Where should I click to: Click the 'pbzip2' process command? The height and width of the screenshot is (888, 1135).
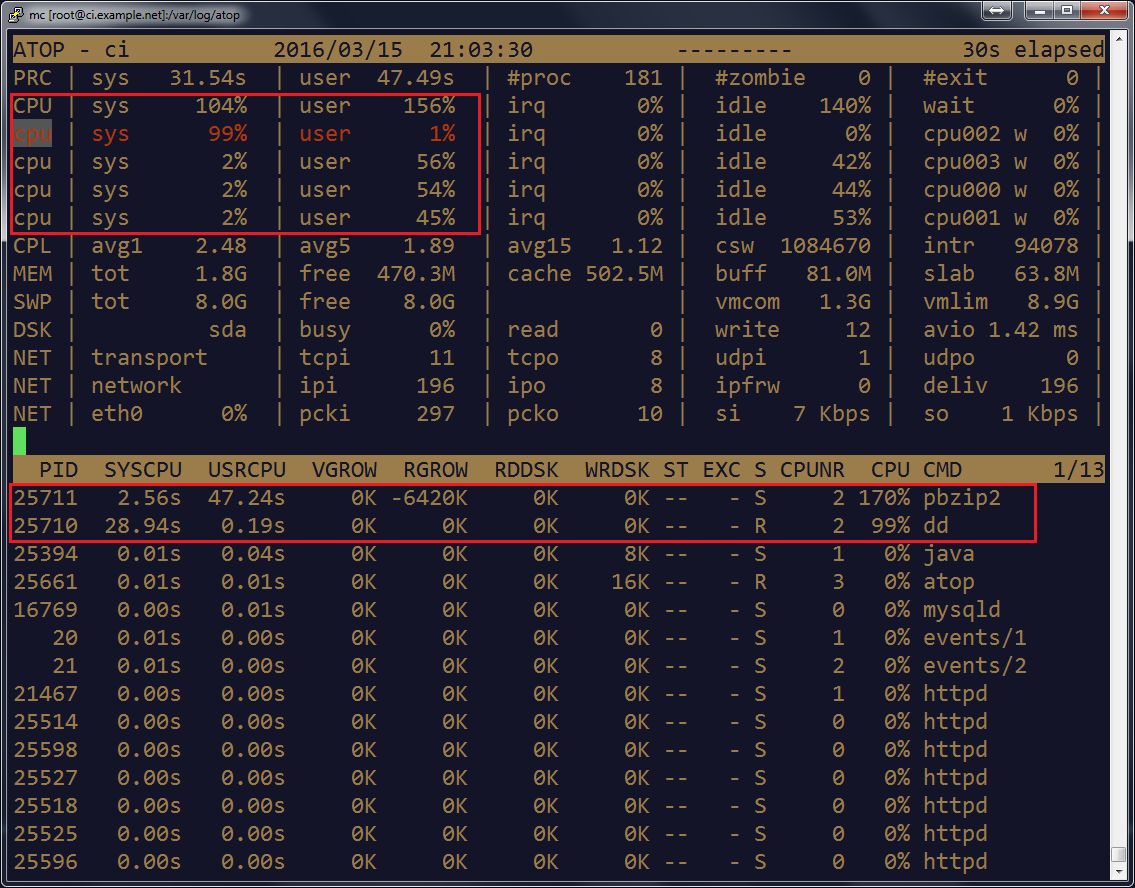click(x=962, y=499)
